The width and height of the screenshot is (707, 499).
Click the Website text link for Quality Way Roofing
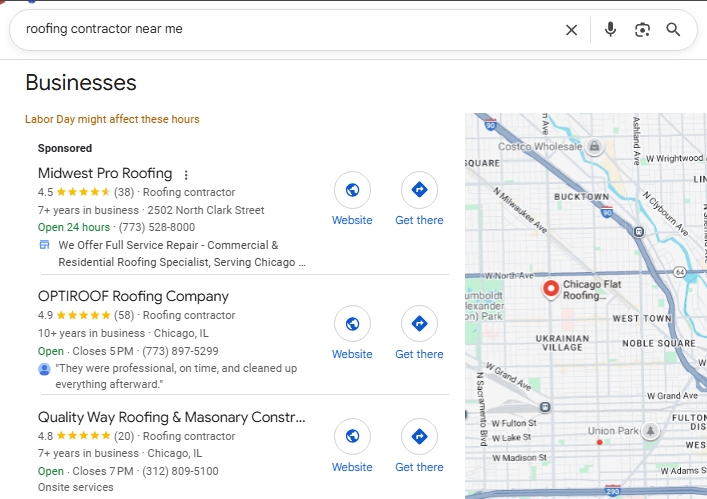352,467
